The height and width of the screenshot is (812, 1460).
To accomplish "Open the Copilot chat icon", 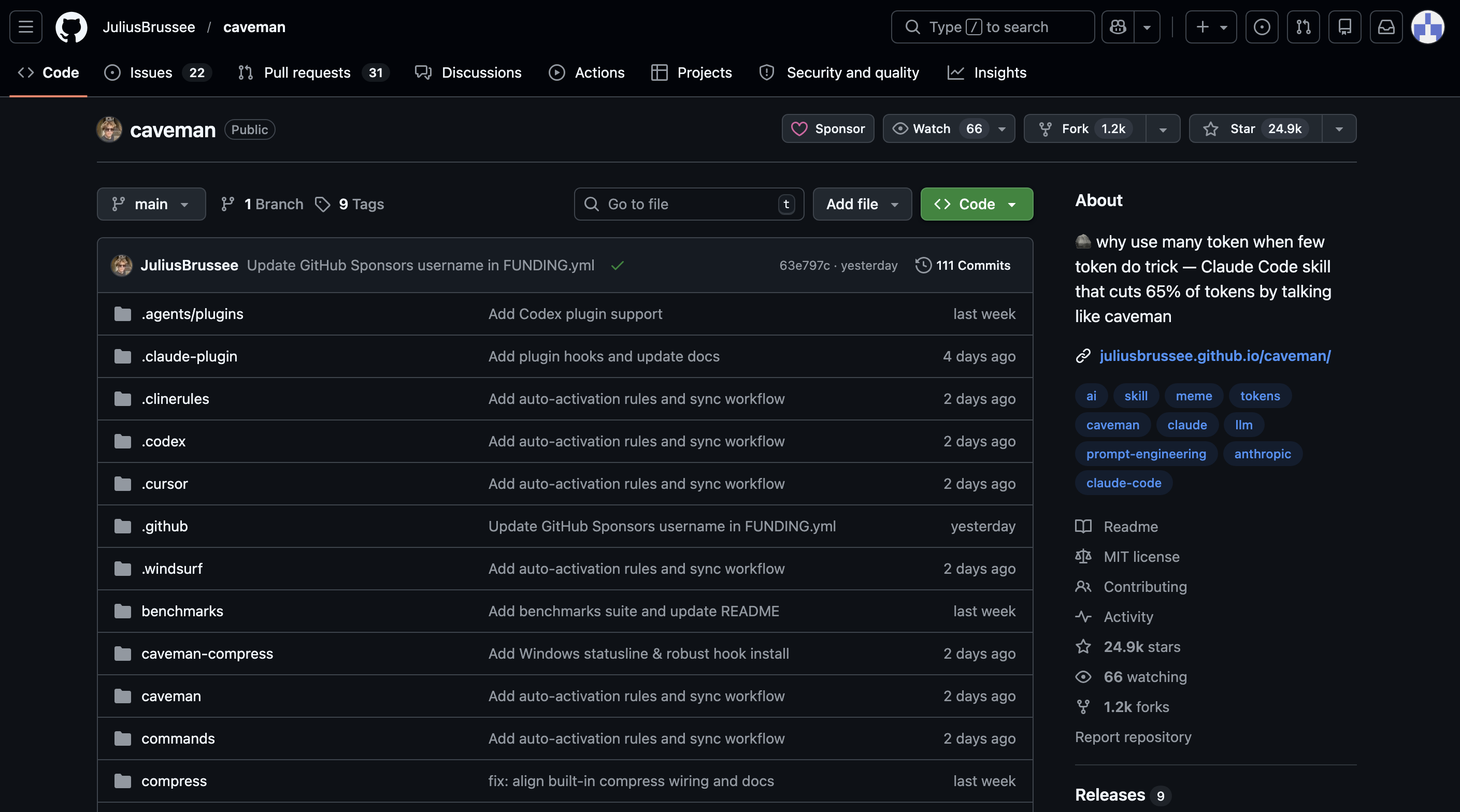I will click(1118, 26).
